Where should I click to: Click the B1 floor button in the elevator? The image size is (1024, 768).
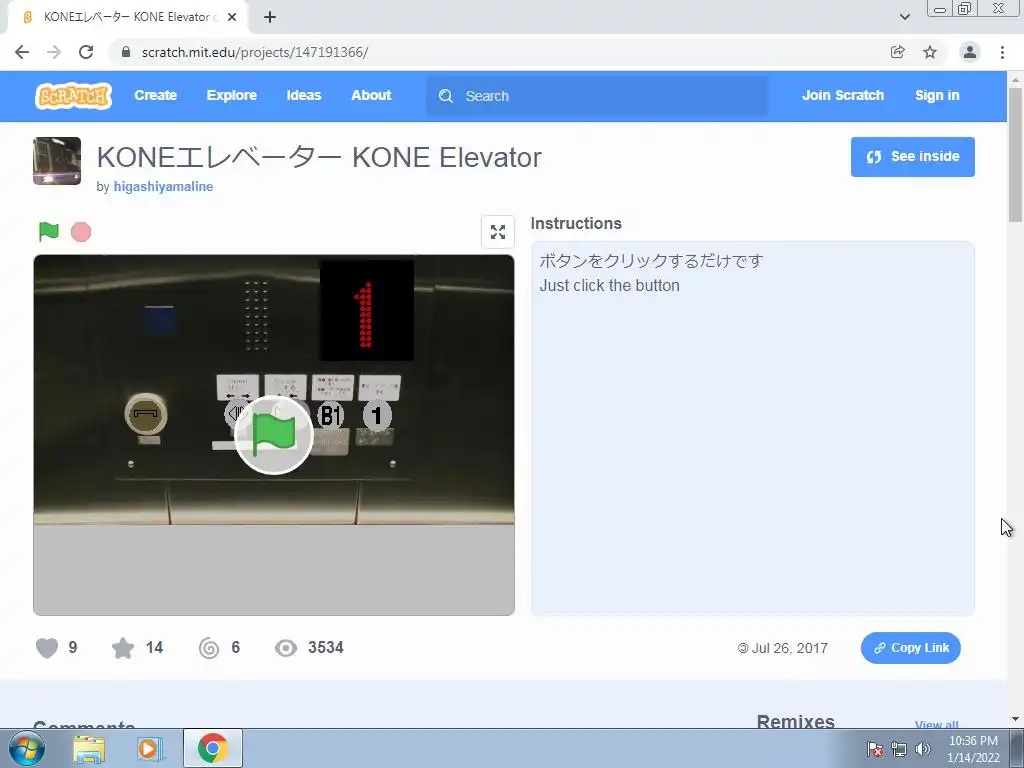click(x=330, y=415)
